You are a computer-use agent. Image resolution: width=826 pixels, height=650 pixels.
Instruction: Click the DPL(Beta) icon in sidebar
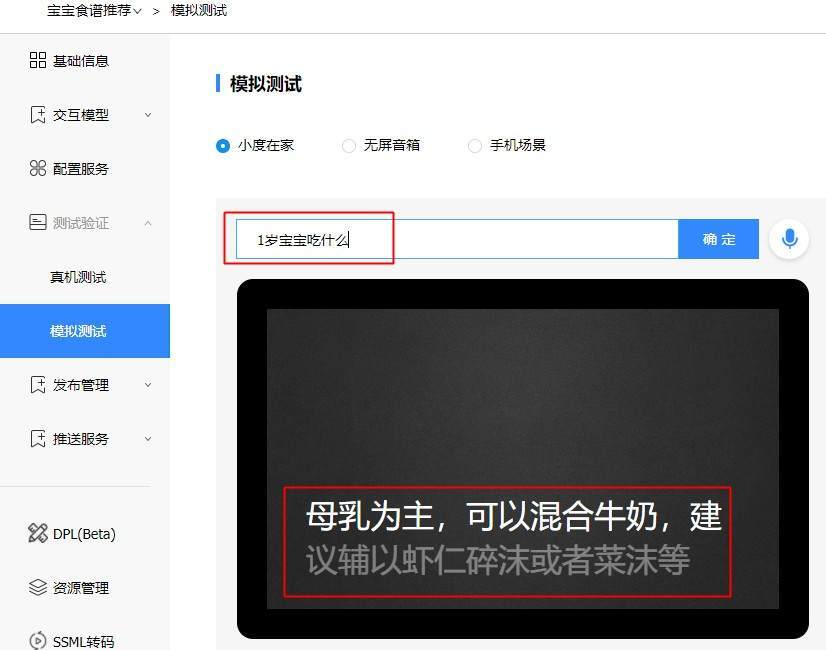(x=38, y=533)
